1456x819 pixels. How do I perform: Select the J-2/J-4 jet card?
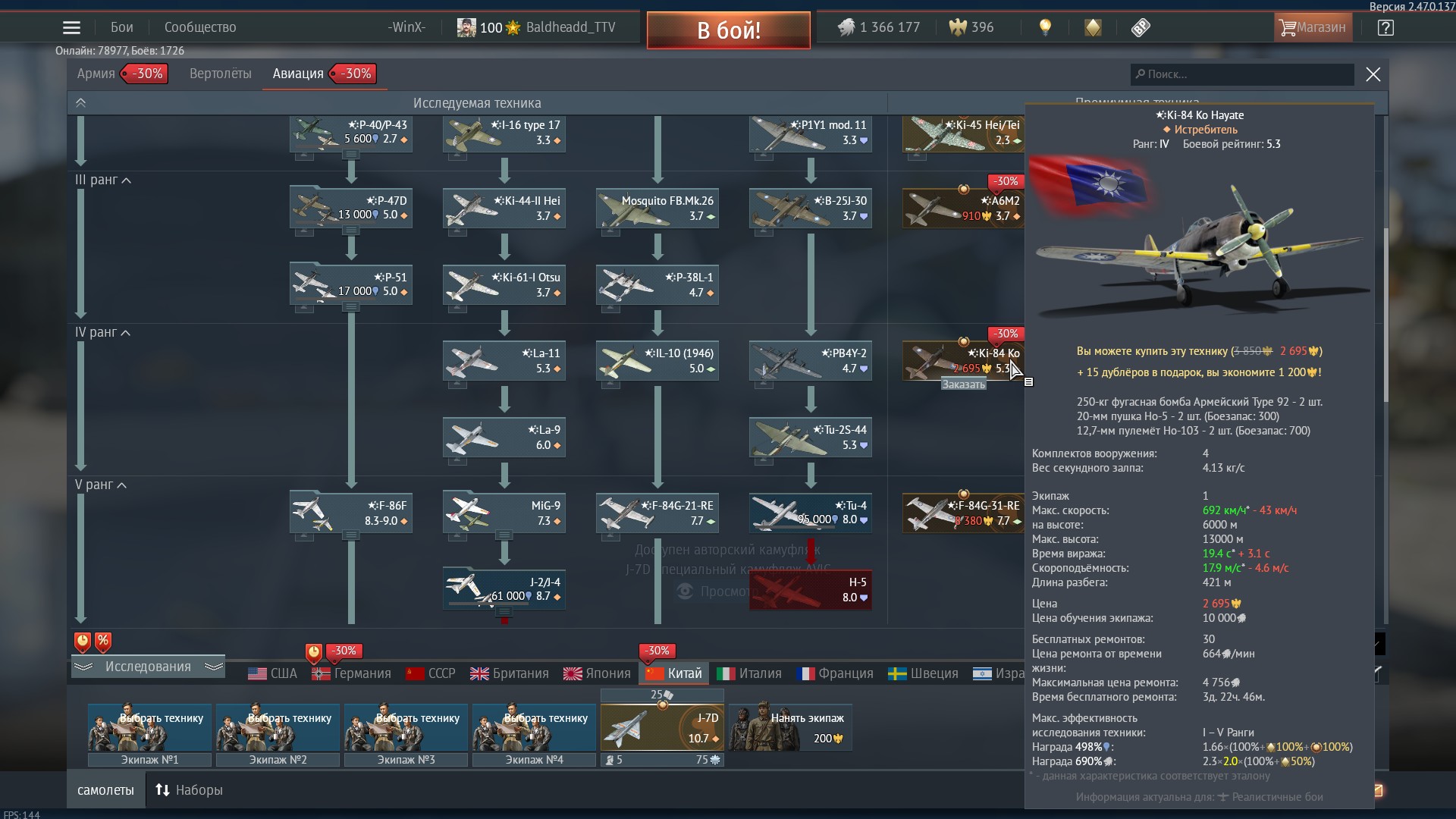click(x=504, y=589)
